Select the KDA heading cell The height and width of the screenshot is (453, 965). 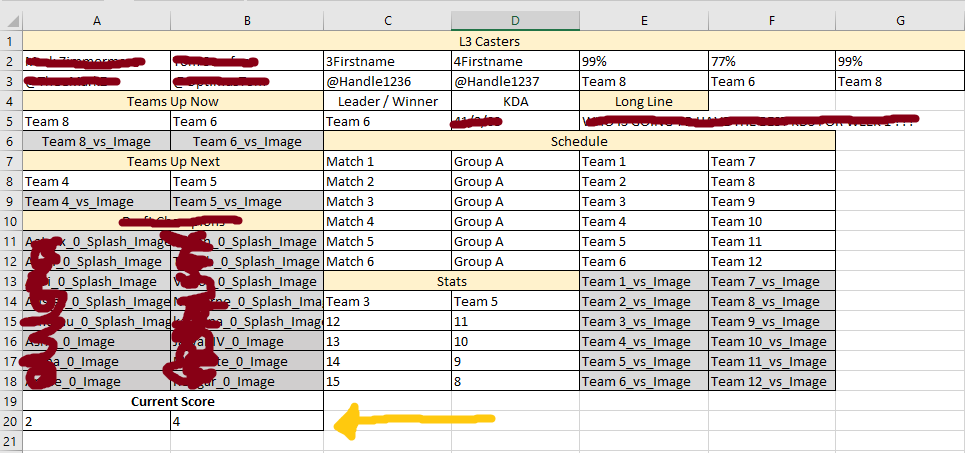pos(515,102)
